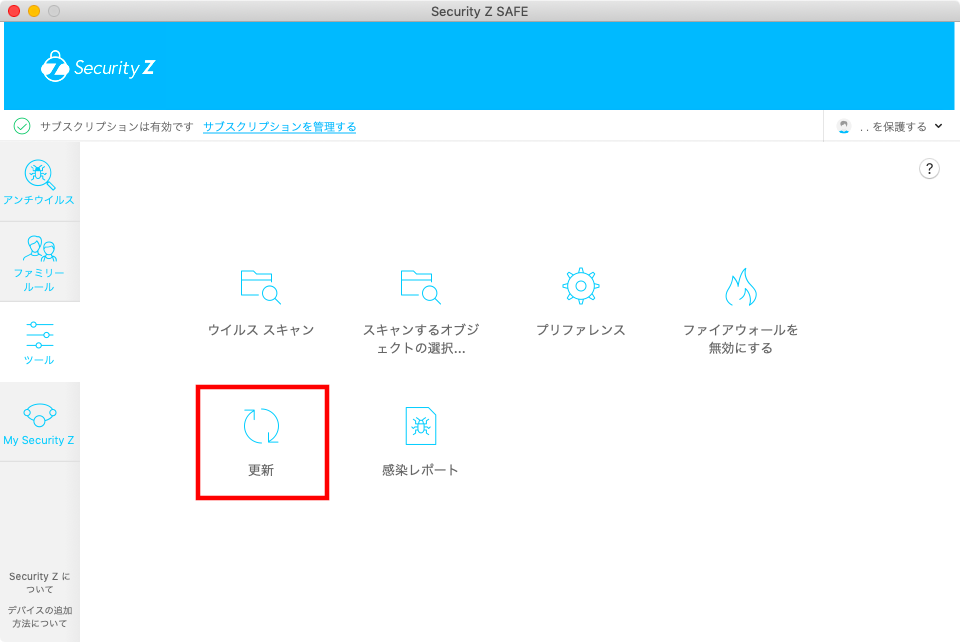
Task: Switch to the Antivirus sidebar tab
Action: [x=39, y=182]
